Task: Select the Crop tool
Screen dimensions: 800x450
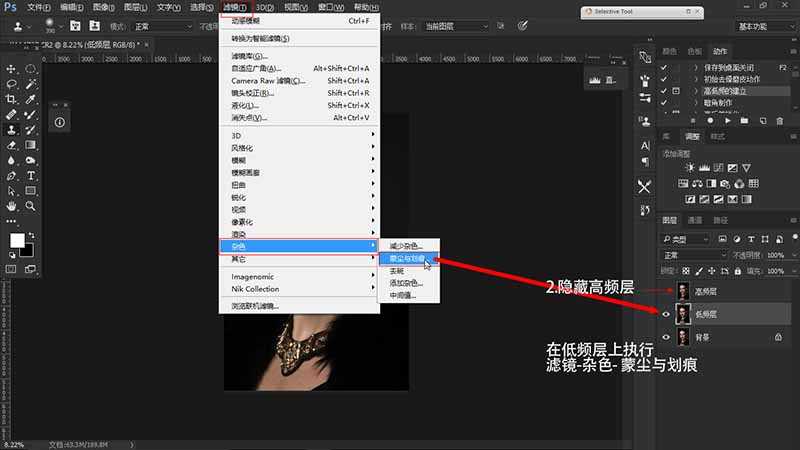Action: coord(12,99)
